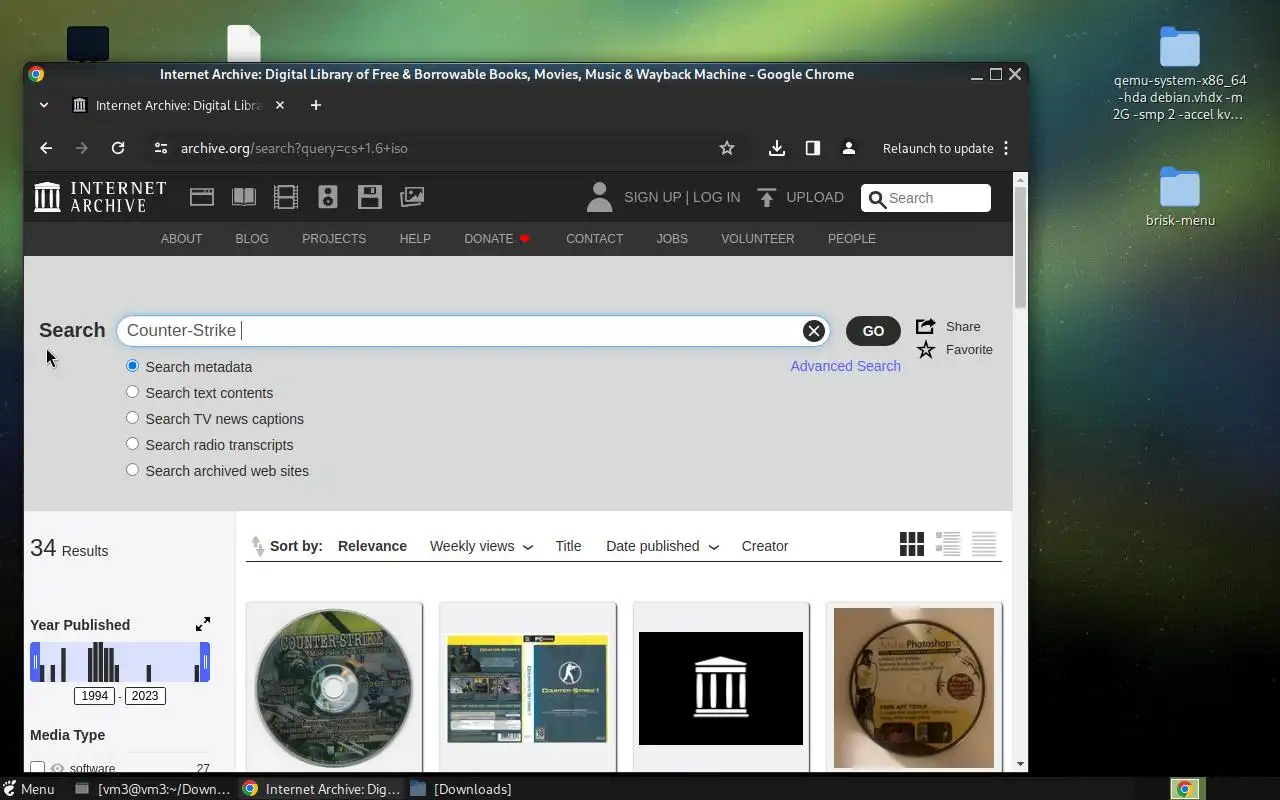The image size is (1280, 800).
Task: Open Chrome three-dot menu
Action: point(1006,148)
